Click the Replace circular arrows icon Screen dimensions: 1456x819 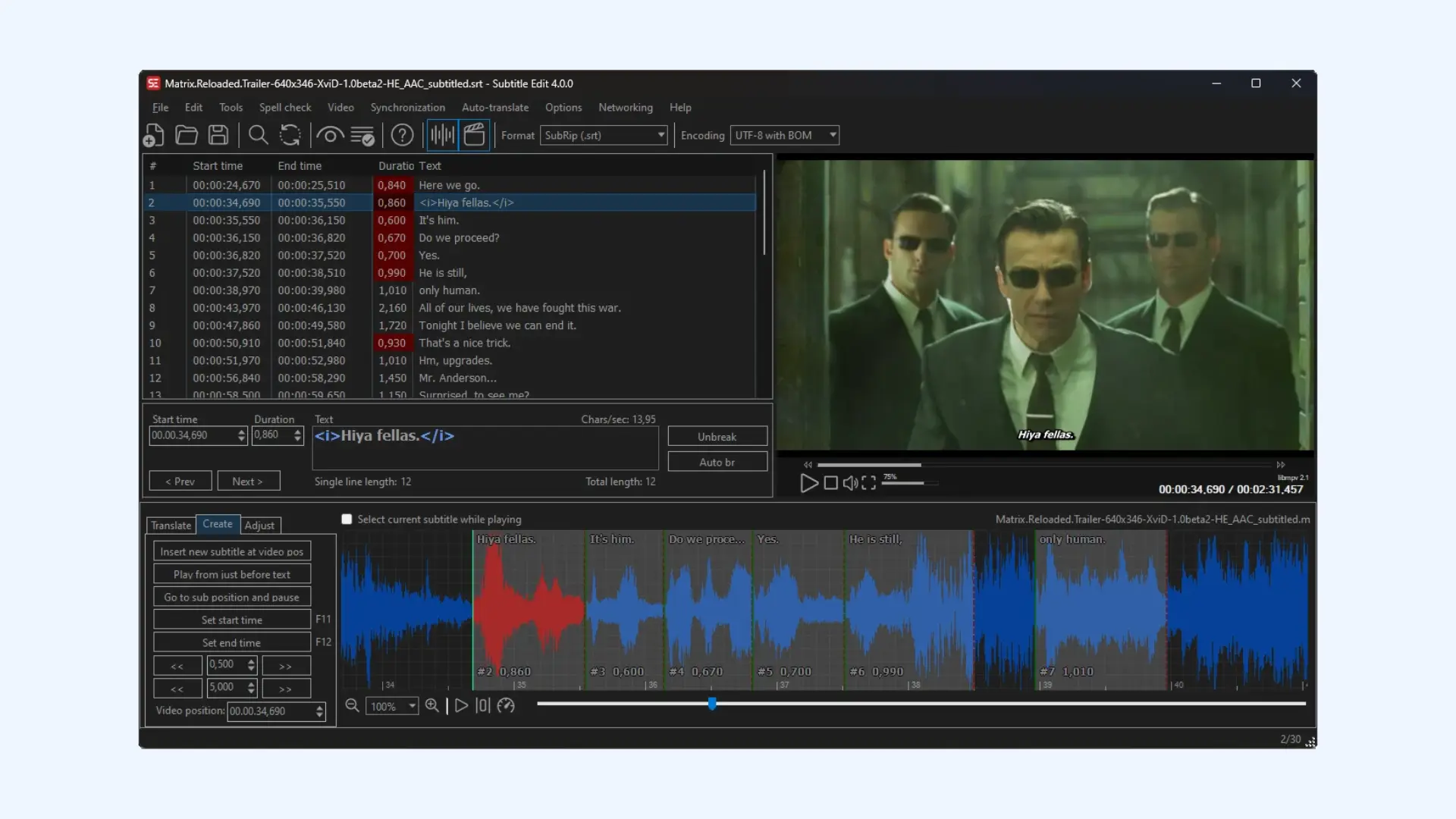point(290,135)
